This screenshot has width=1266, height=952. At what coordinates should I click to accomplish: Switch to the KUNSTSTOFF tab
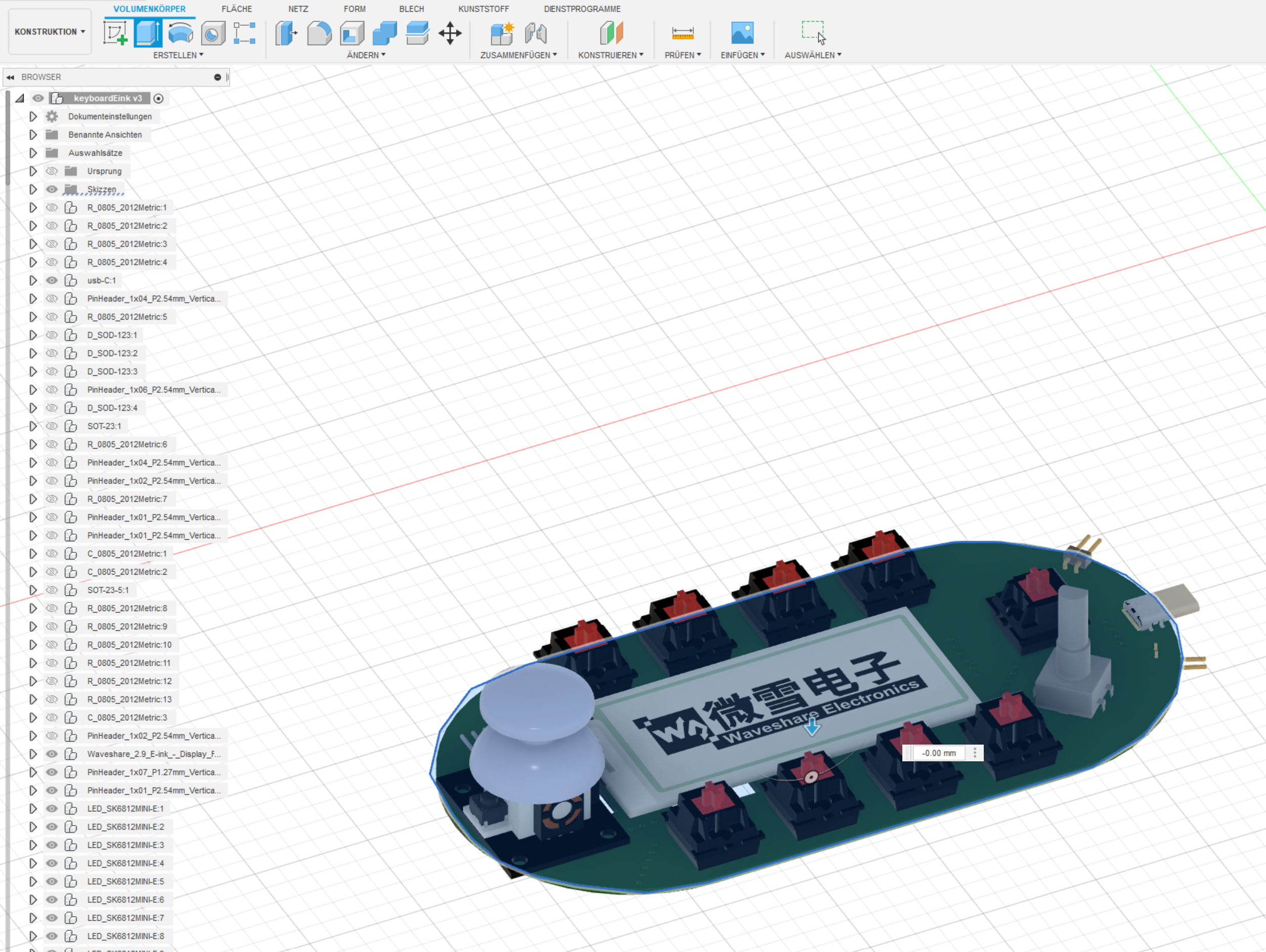(x=484, y=9)
